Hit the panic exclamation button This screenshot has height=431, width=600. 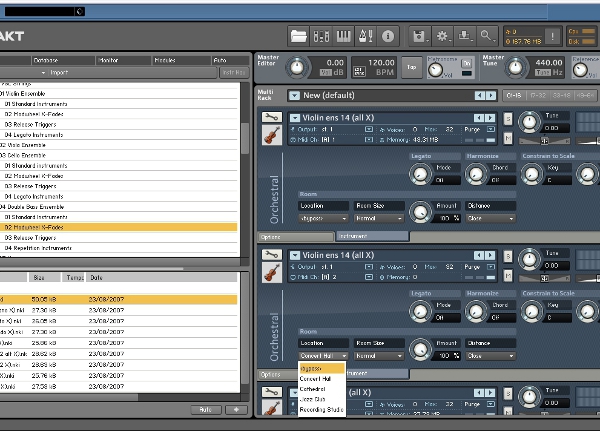(x=552, y=36)
